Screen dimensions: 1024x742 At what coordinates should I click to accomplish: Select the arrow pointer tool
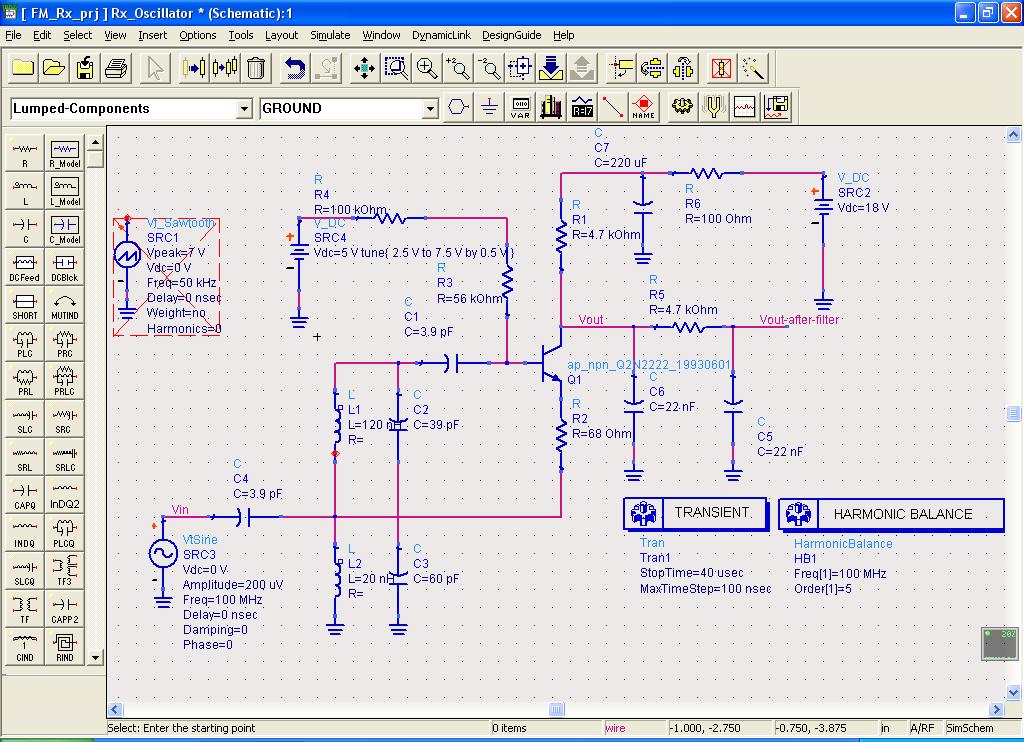(x=155, y=68)
